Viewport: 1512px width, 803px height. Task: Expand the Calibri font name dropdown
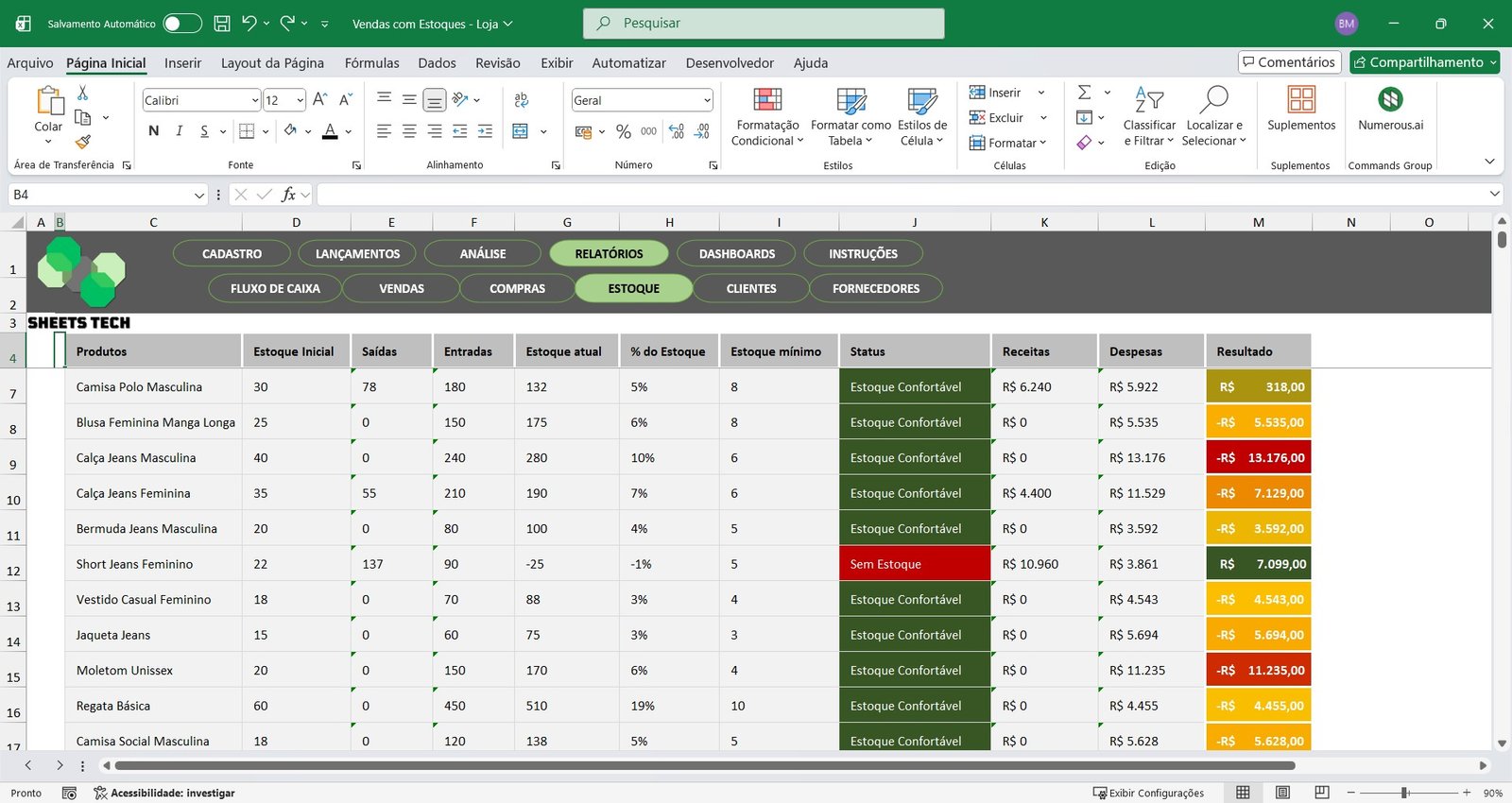255,100
